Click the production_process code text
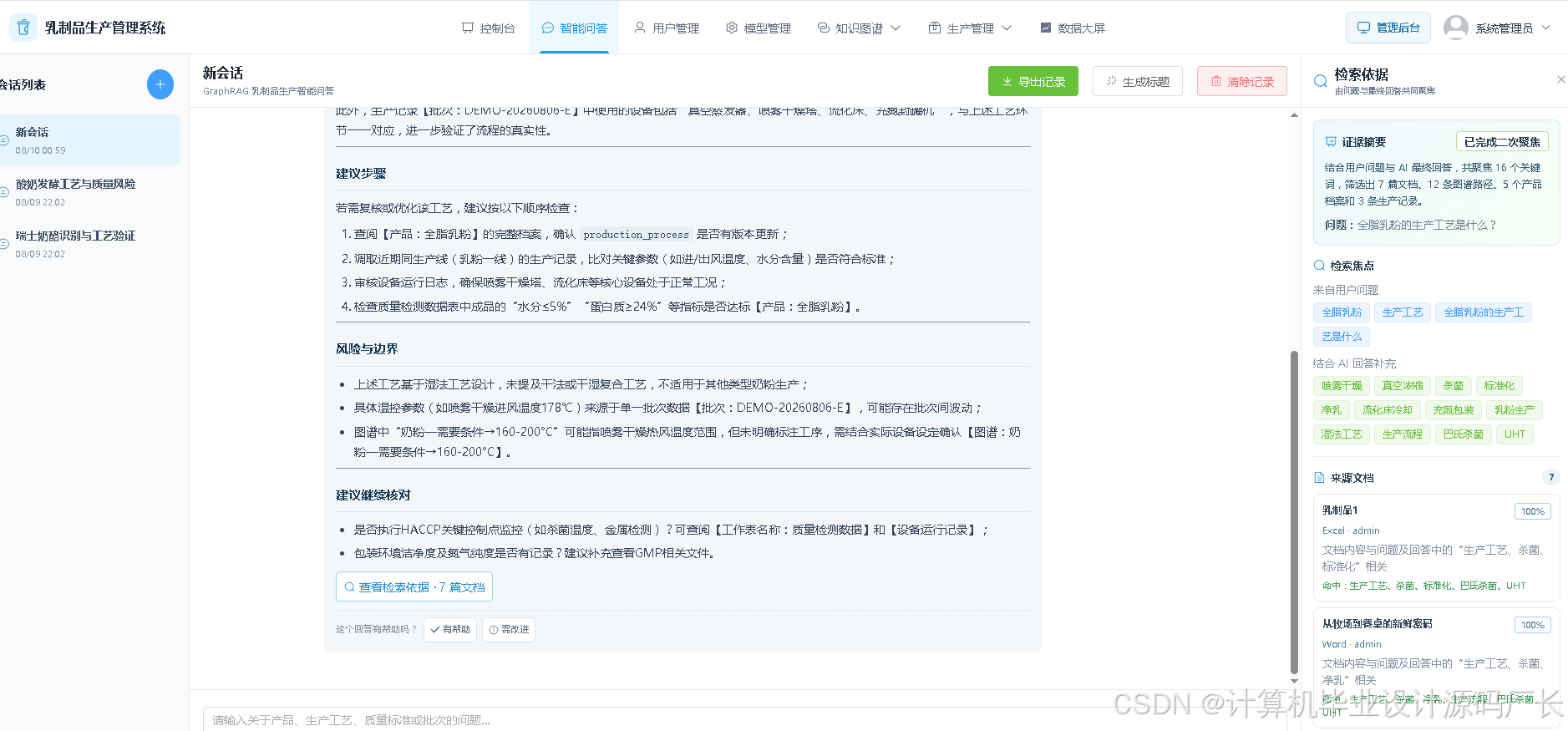1568x731 pixels. click(637, 235)
